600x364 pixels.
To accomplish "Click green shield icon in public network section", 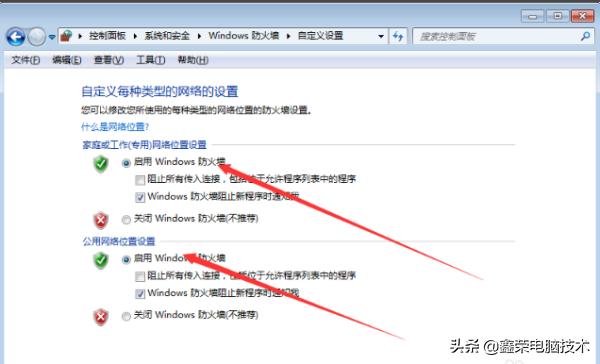I will tap(101, 261).
